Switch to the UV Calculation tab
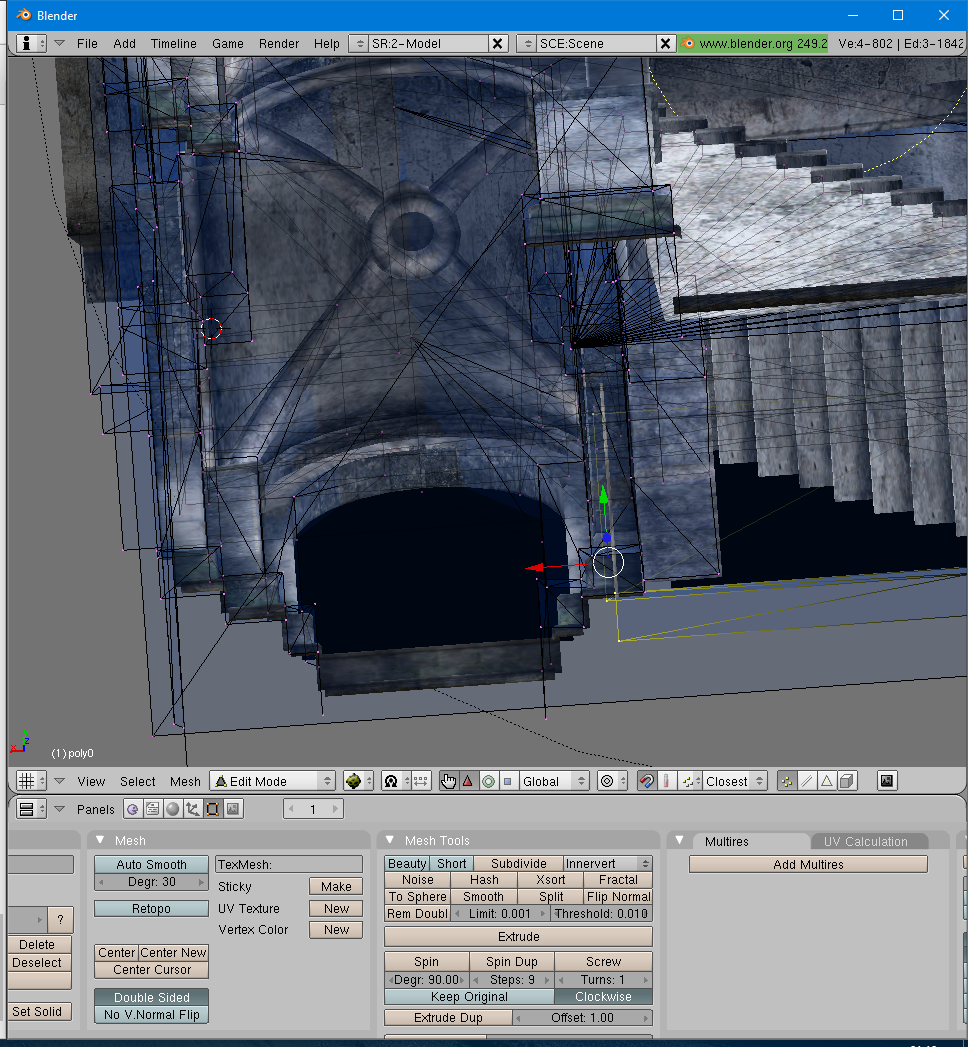This screenshot has height=1047, width=968. (866, 842)
